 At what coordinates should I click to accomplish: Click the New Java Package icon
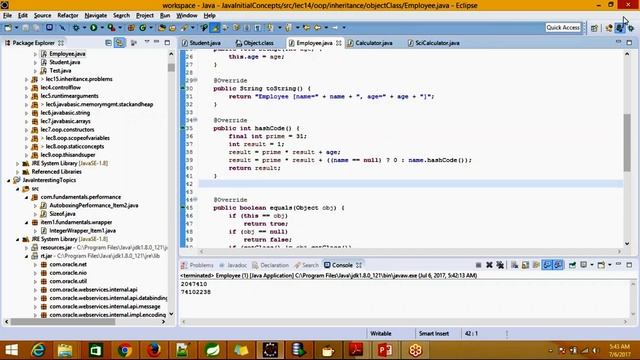pos(131,27)
